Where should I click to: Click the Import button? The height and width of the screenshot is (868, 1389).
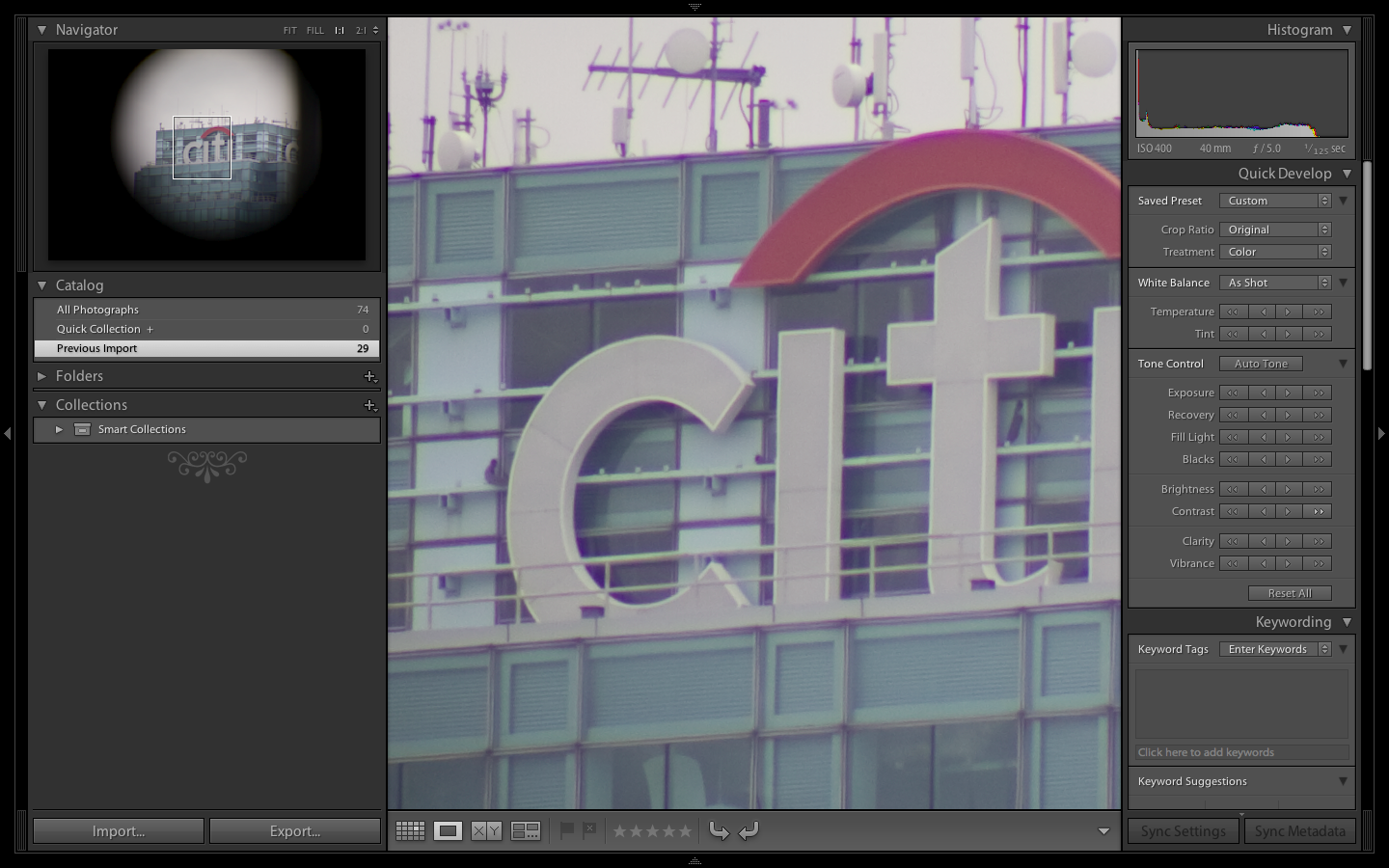[119, 831]
